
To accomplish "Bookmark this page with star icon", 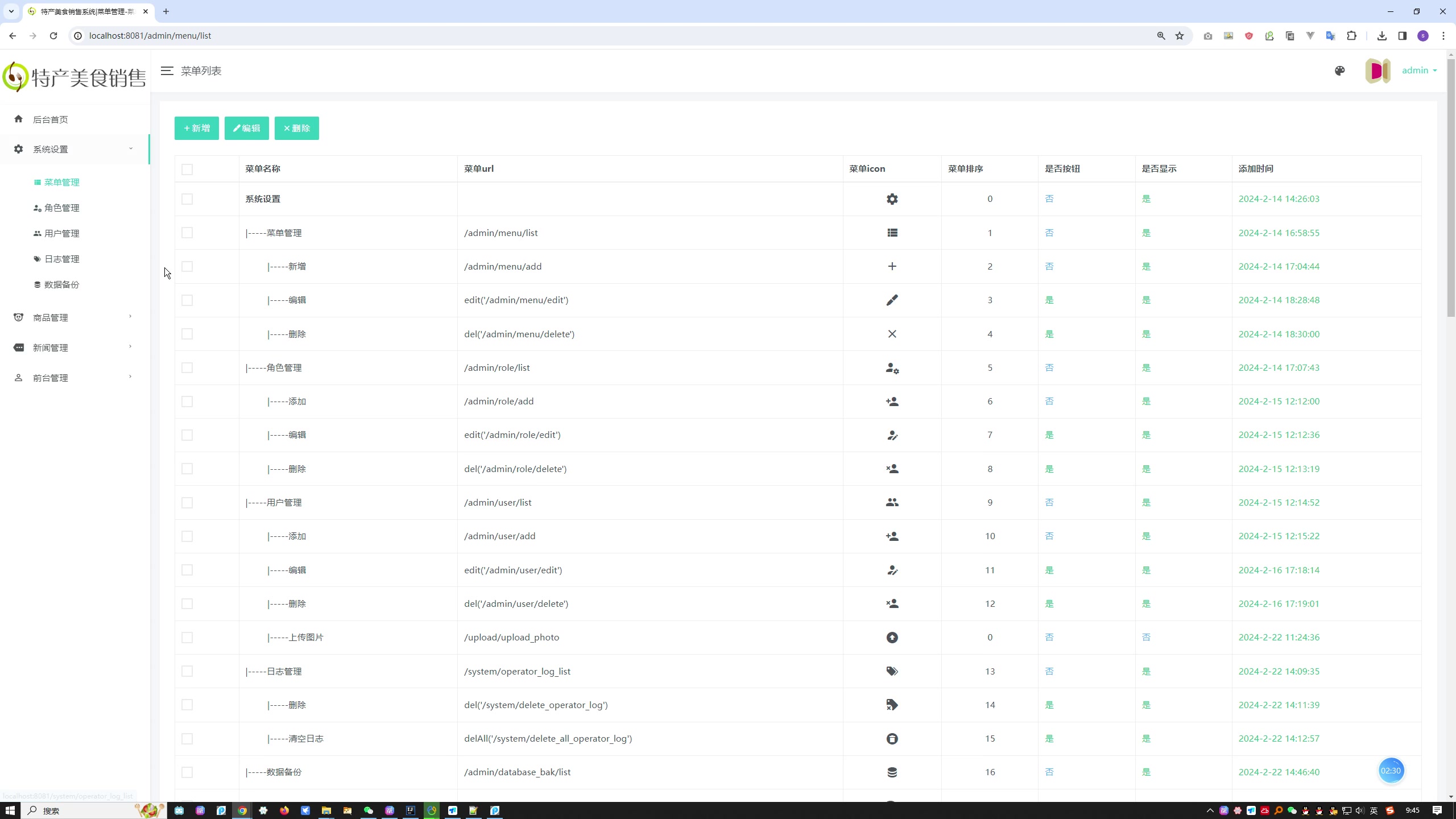I will 1180,36.
